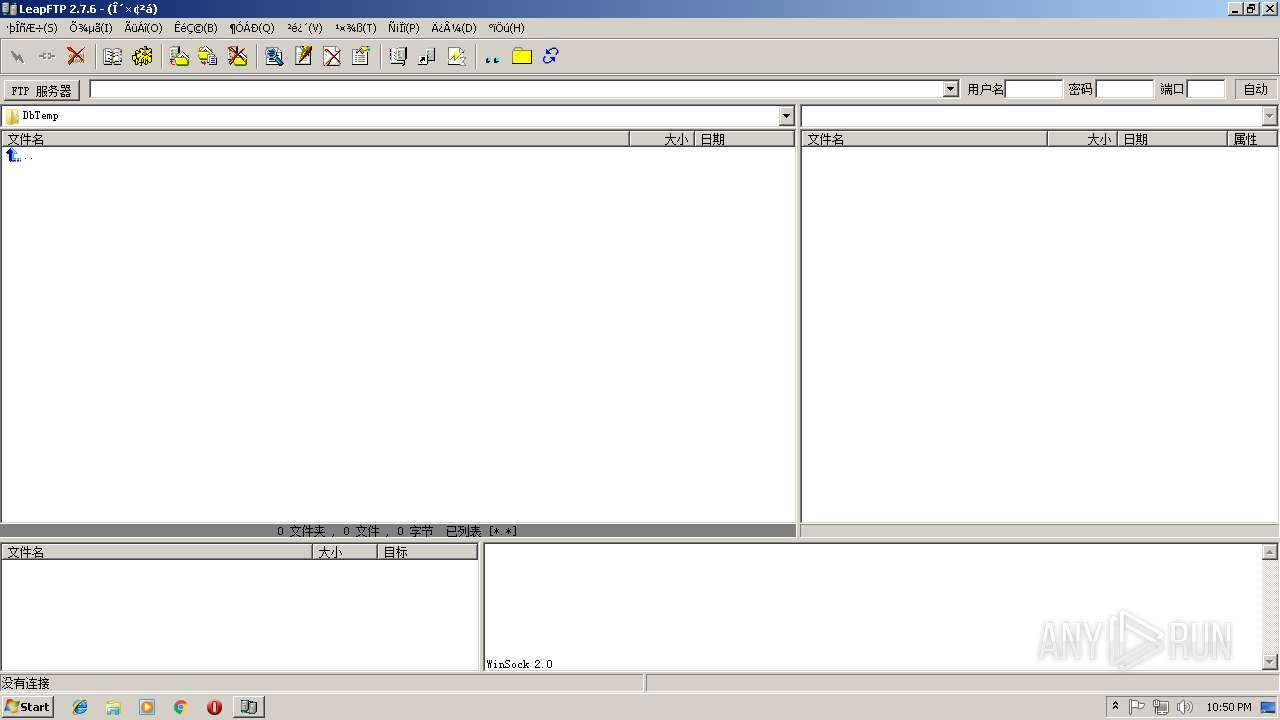Show hidden tray icons arrow

(x=1116, y=707)
